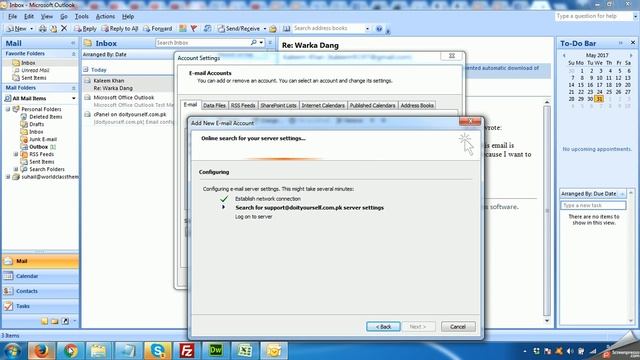Viewport: 640px width, 360px height.
Task: Open the Help menu
Action: point(128,16)
